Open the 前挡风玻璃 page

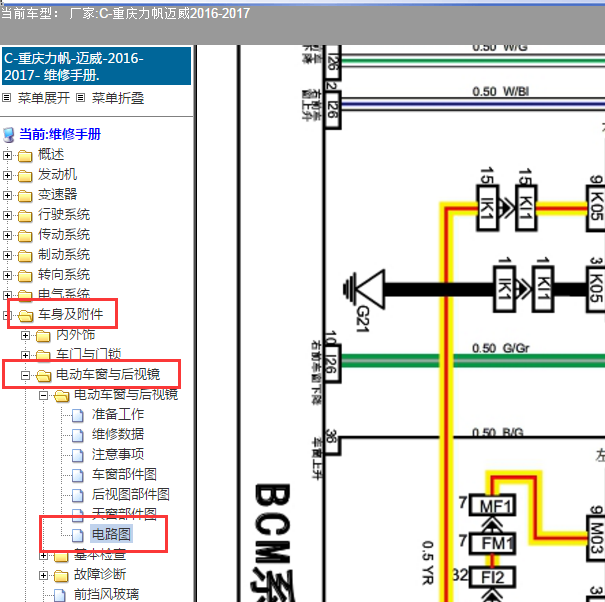[x=106, y=595]
